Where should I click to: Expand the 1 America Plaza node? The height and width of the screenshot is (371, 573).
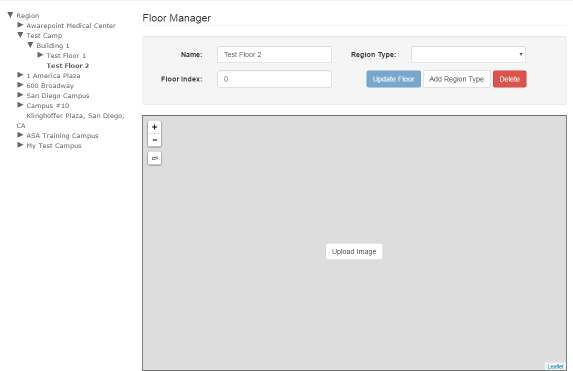click(20, 75)
